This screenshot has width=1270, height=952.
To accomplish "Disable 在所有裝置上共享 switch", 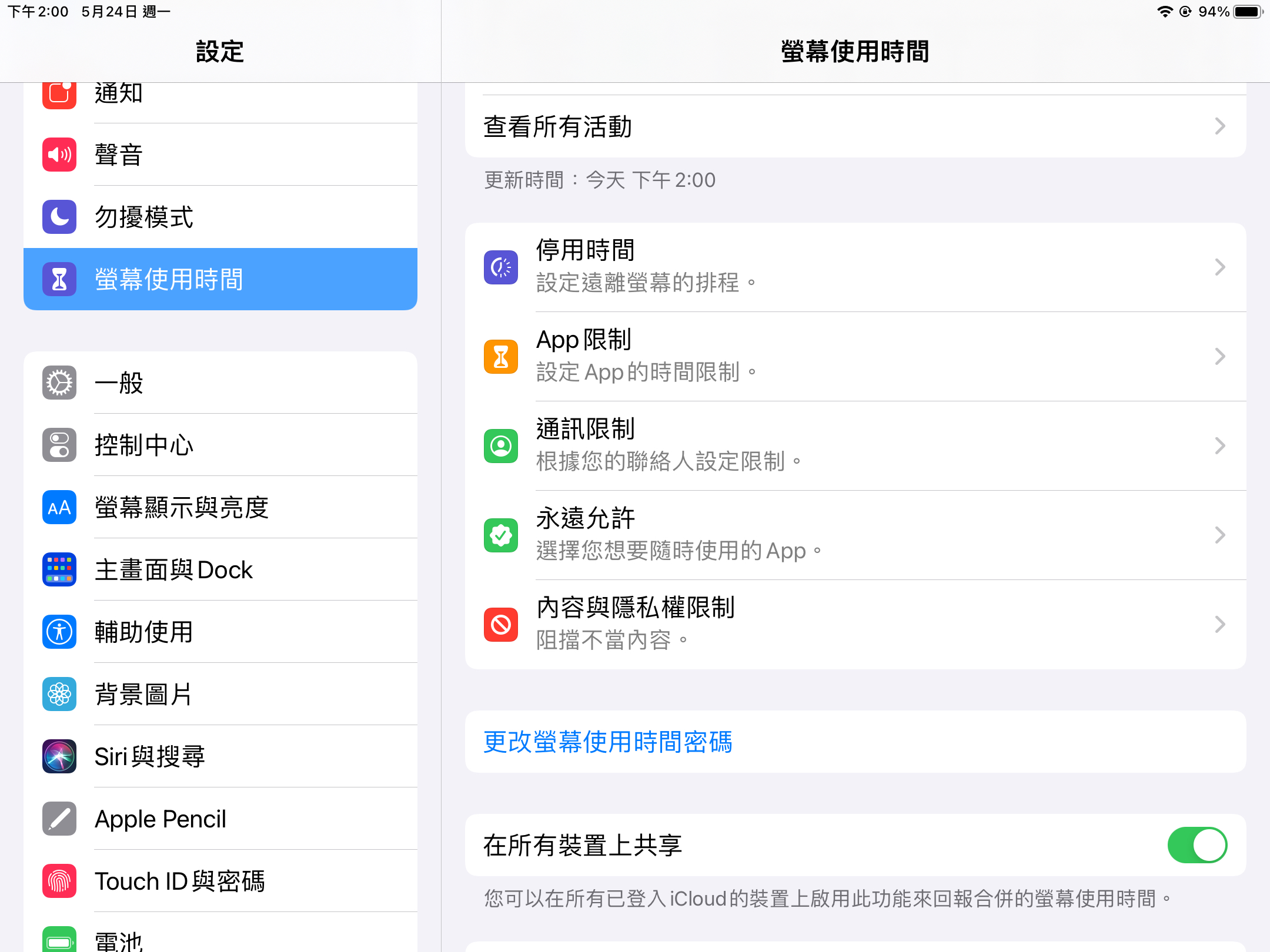I will tap(1197, 845).
